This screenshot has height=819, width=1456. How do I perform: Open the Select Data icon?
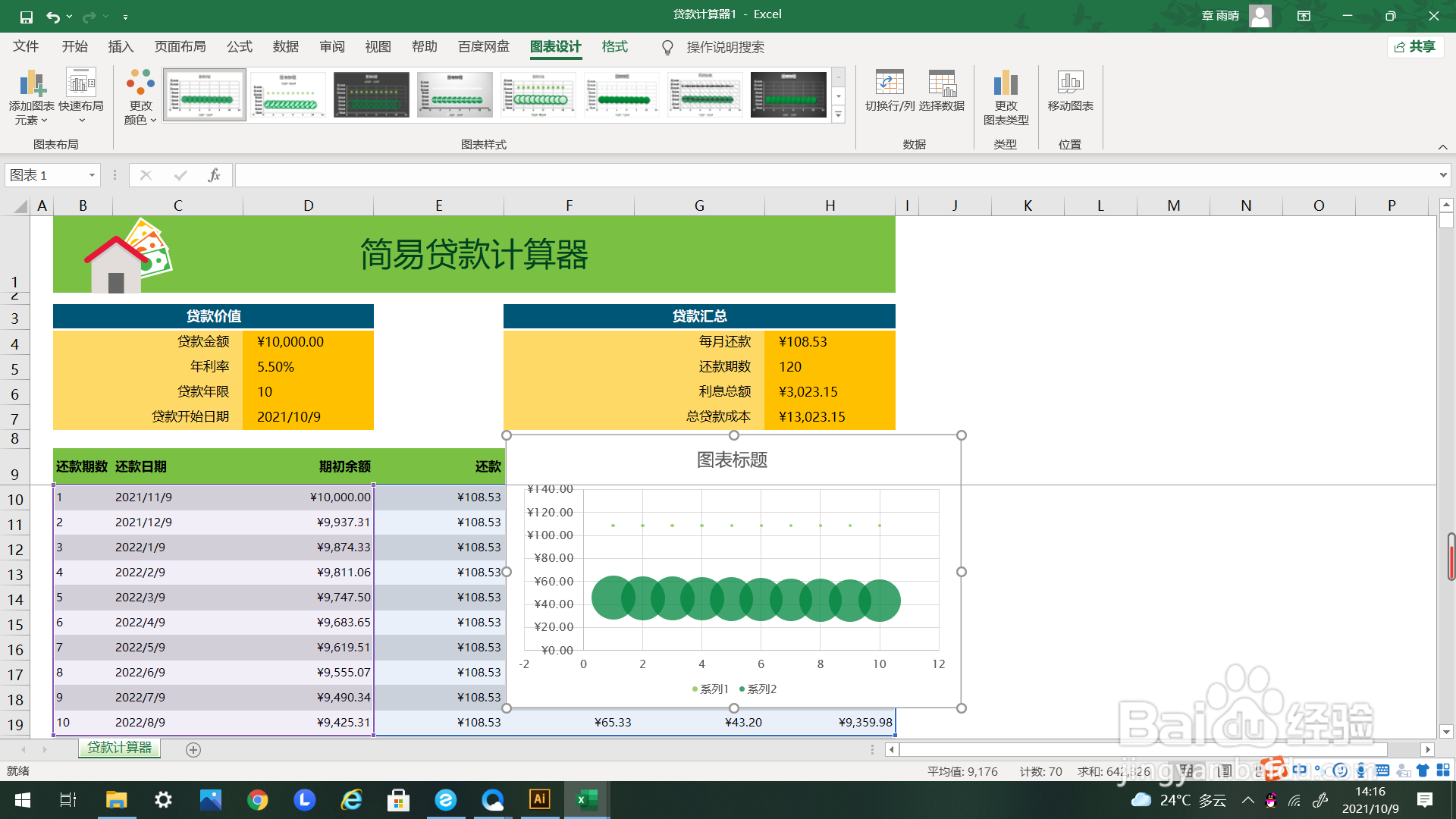point(942,83)
